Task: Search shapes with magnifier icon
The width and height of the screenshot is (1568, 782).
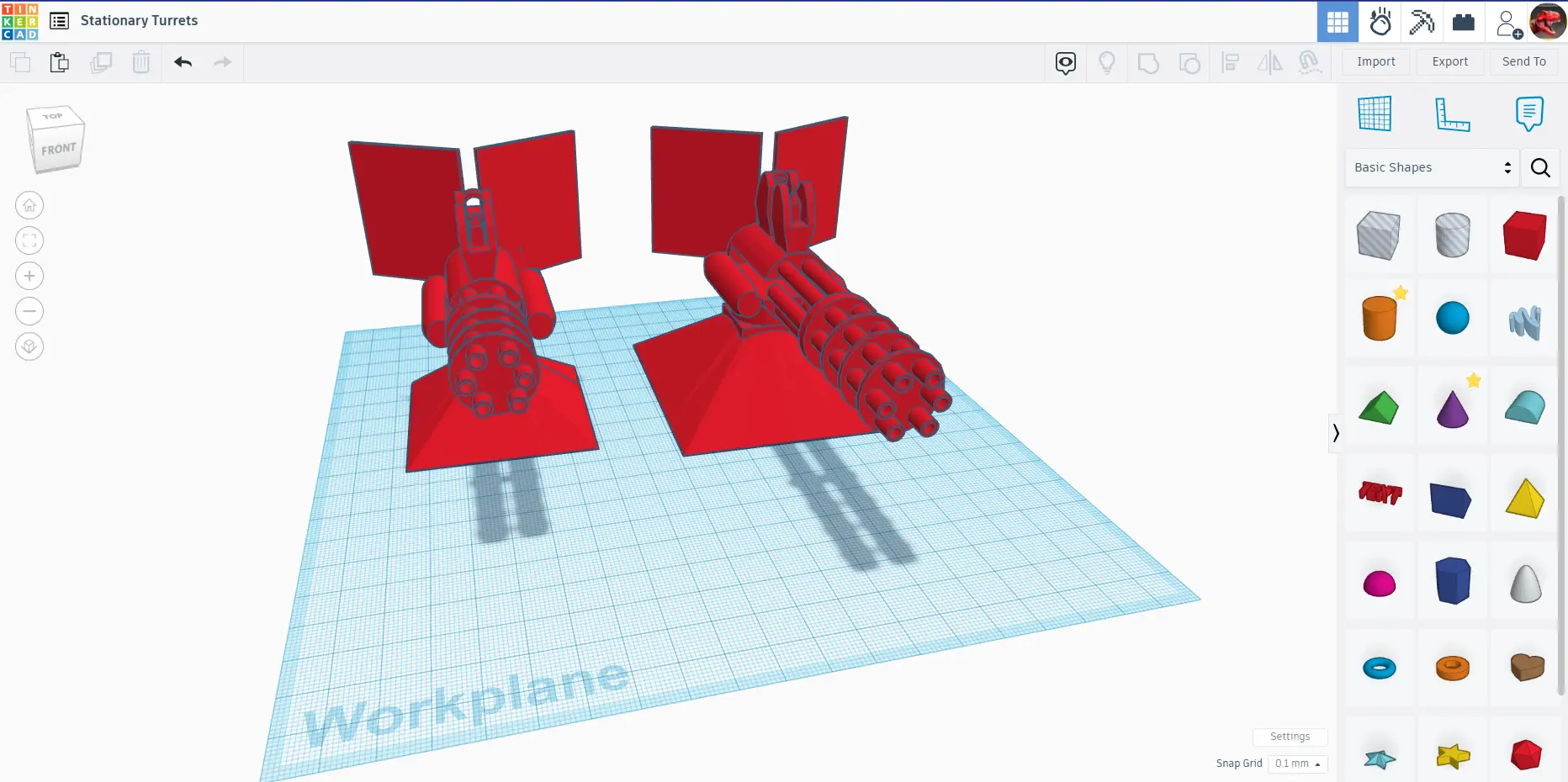Action: click(x=1540, y=167)
